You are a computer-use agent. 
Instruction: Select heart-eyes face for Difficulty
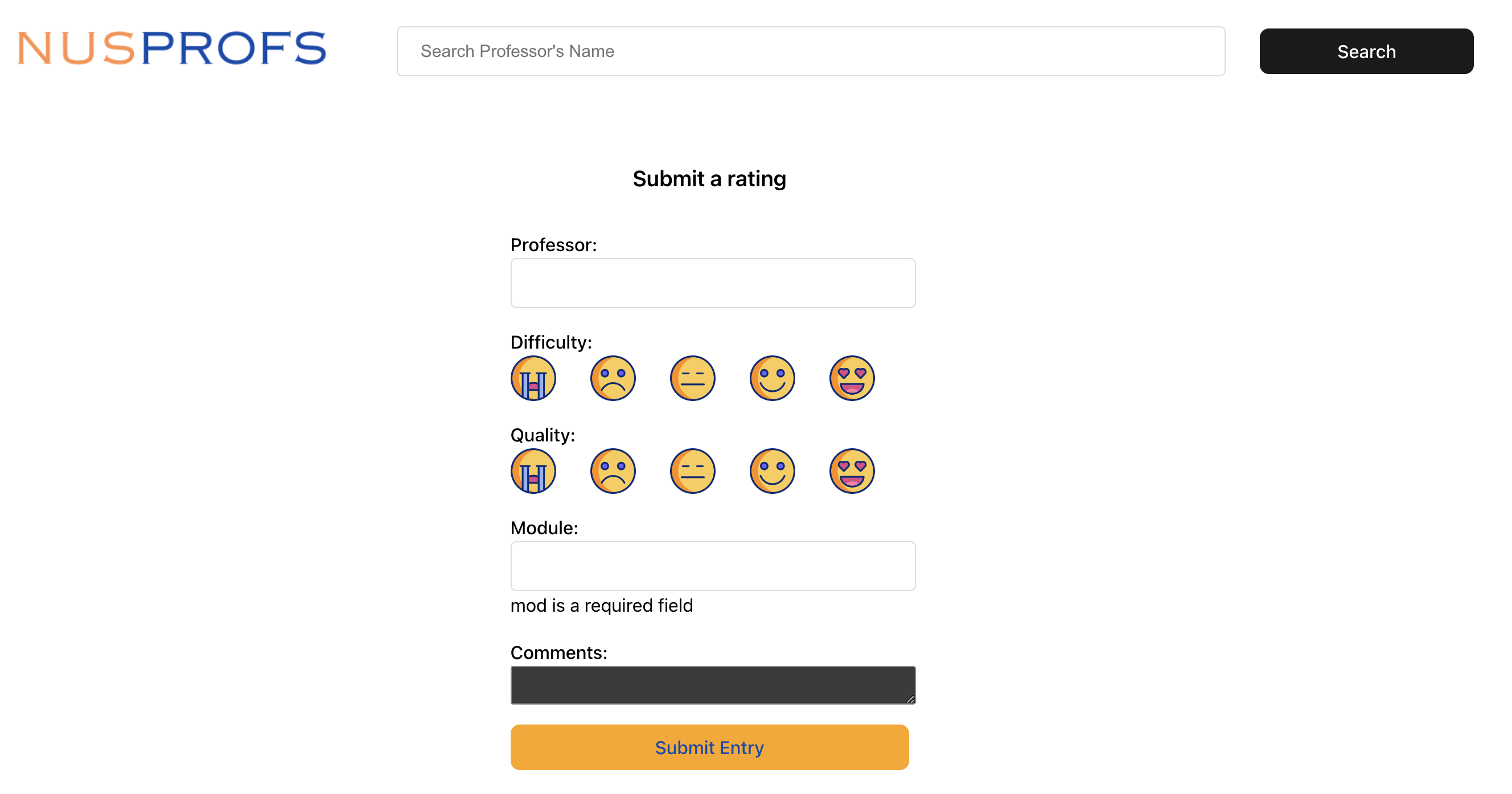tap(852, 378)
